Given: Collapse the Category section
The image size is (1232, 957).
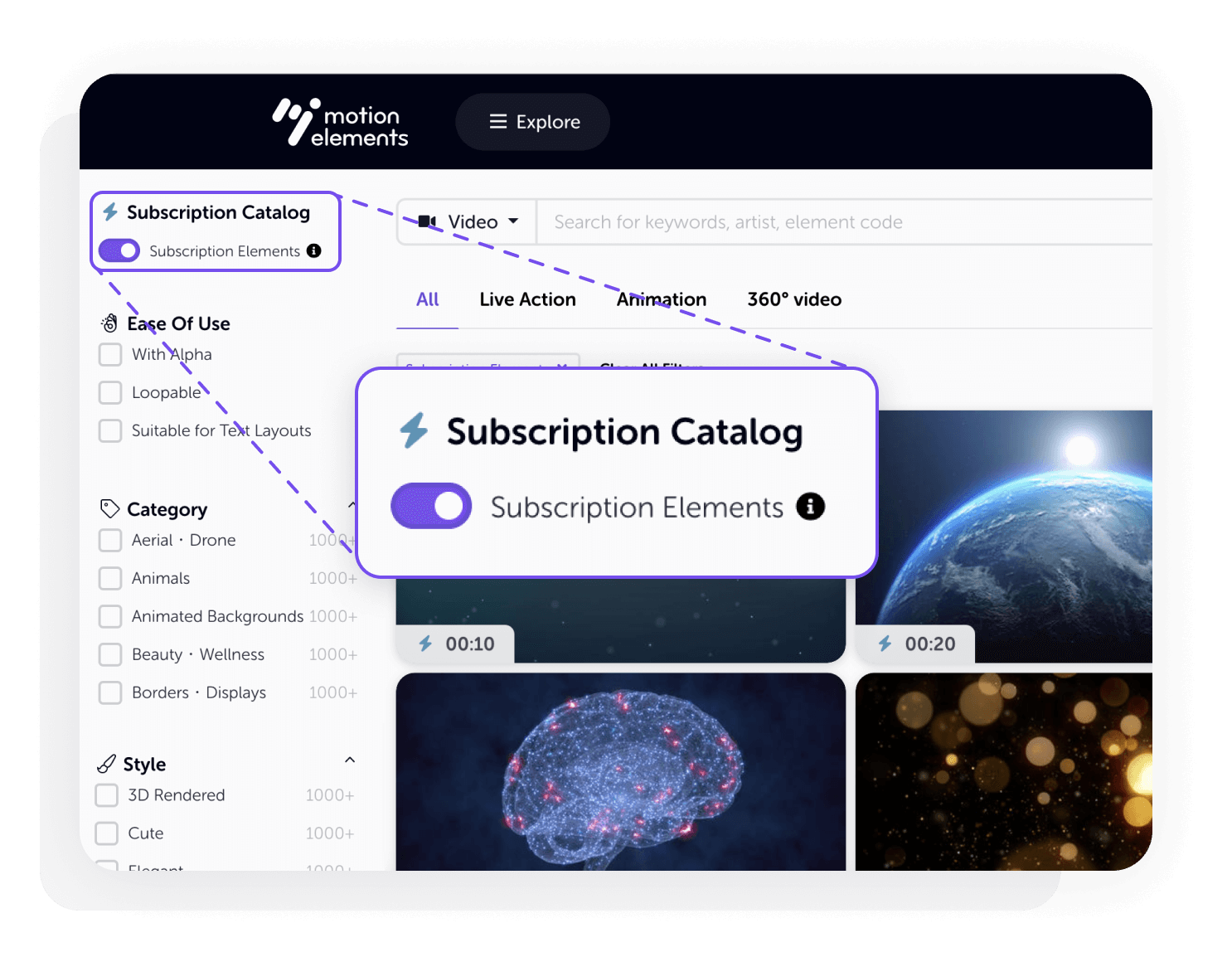Looking at the screenshot, I should [x=351, y=504].
